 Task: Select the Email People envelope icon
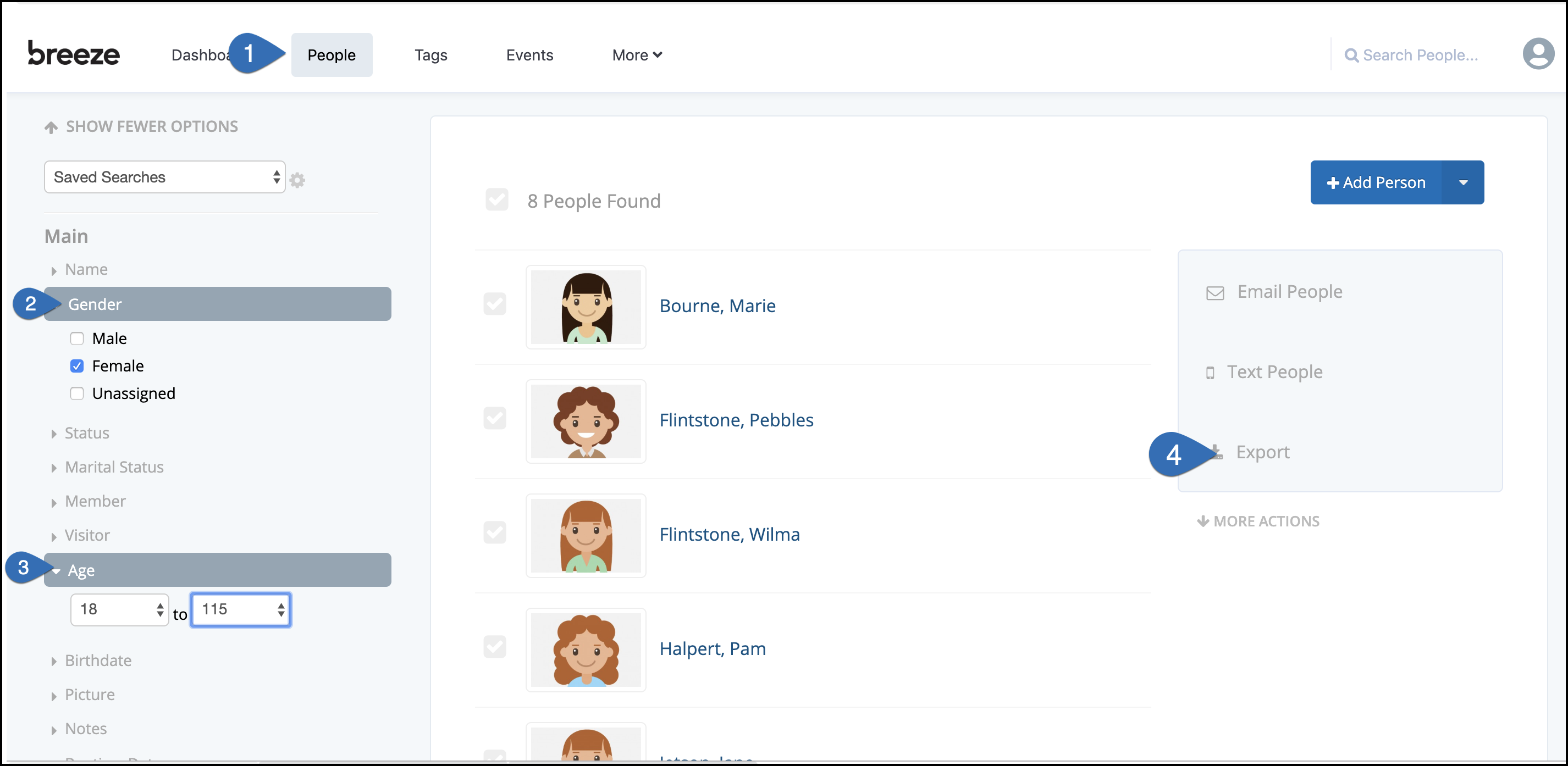coord(1215,292)
